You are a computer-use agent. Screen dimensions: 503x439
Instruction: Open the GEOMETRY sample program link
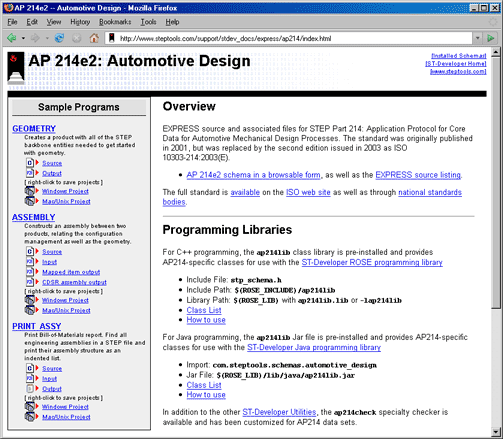[34, 129]
